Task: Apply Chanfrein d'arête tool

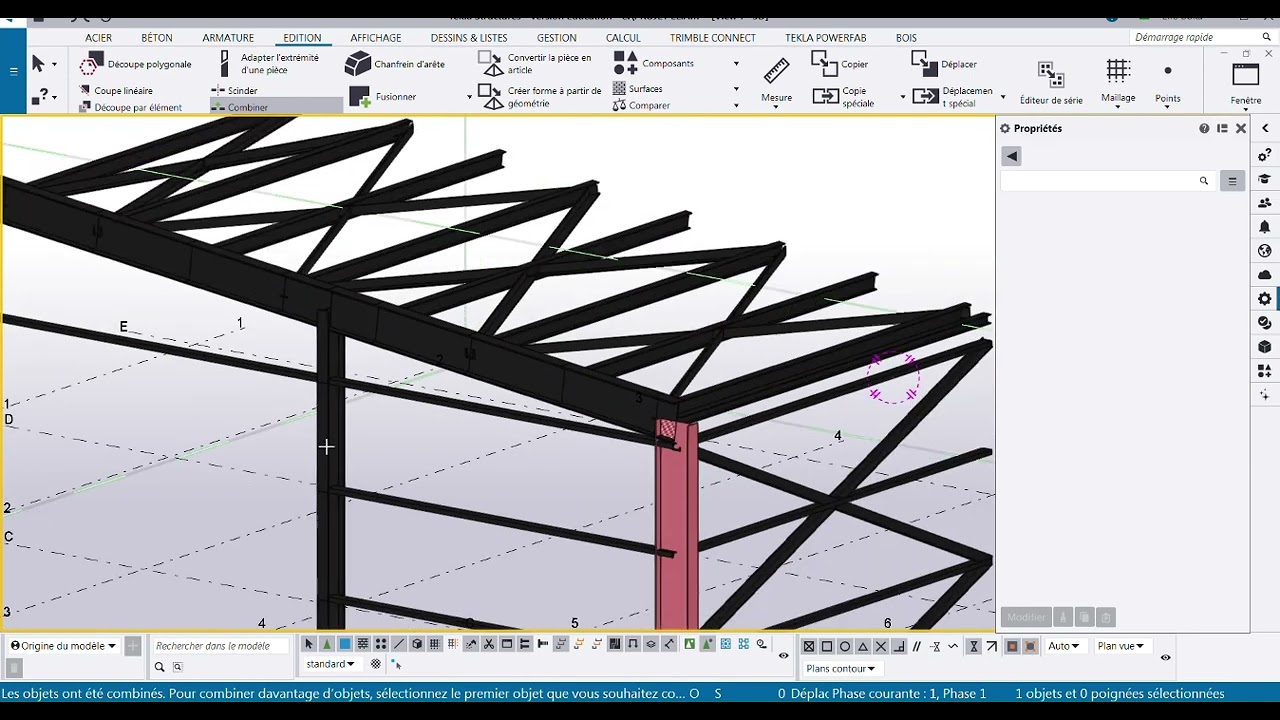Action: pyautogui.click(x=395, y=64)
